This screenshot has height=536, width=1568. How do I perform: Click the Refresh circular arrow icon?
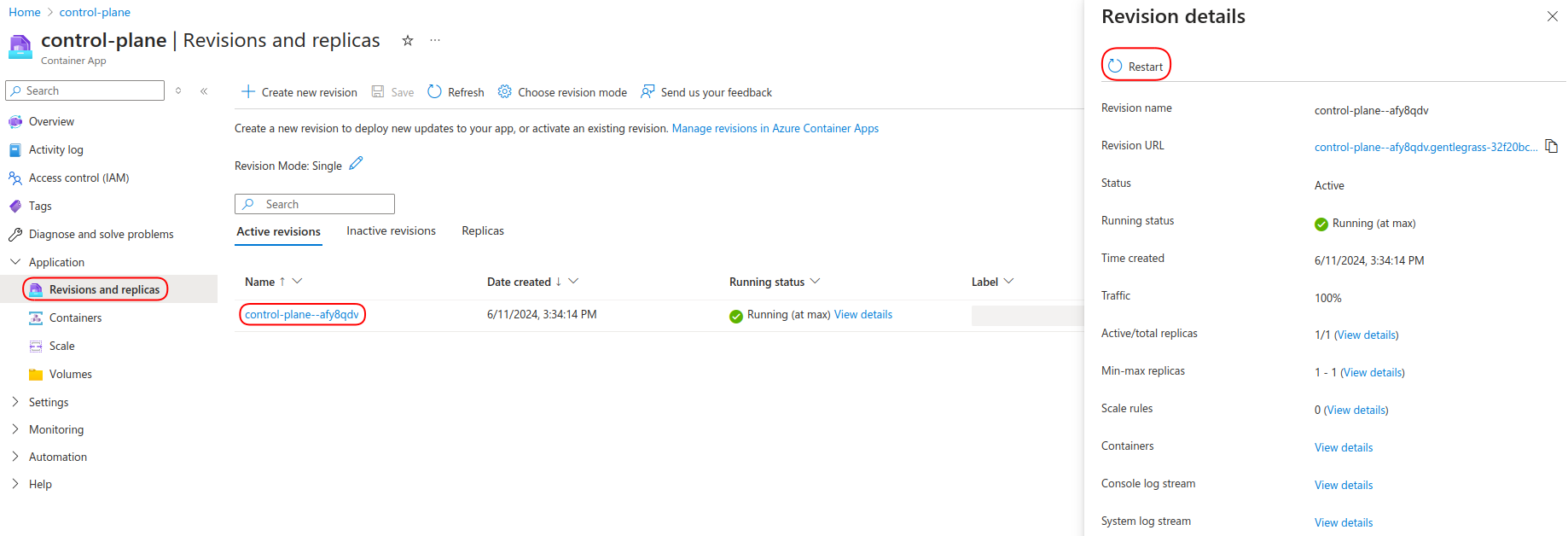(434, 91)
